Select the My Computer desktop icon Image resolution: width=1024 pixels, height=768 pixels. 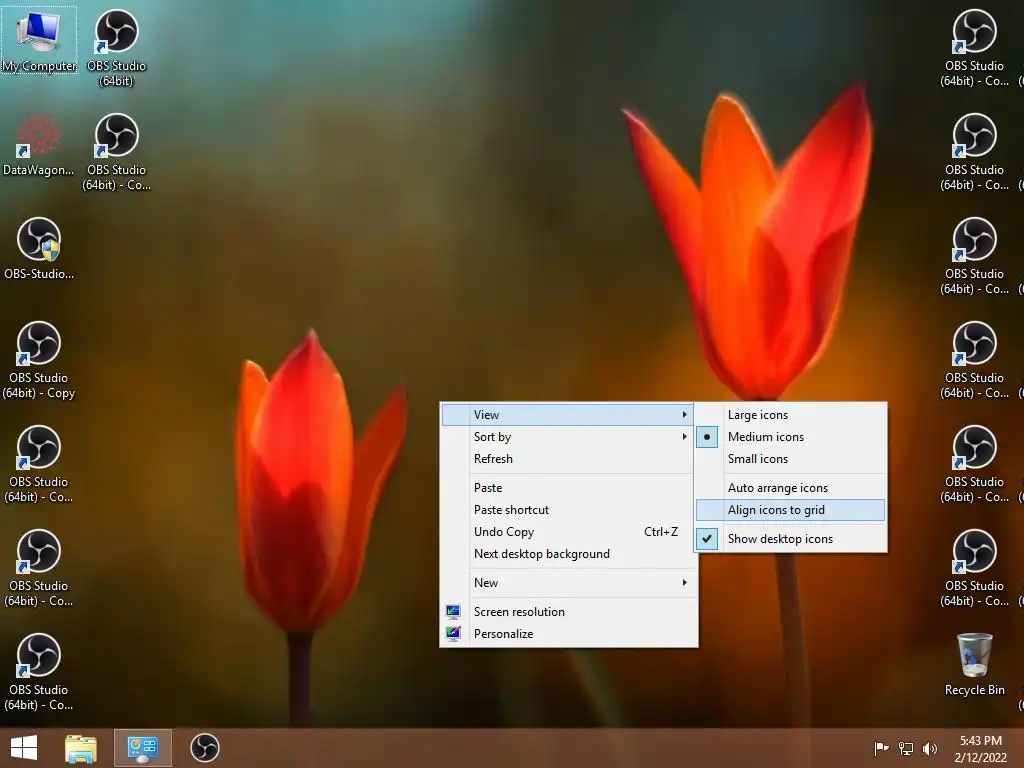coord(39,40)
